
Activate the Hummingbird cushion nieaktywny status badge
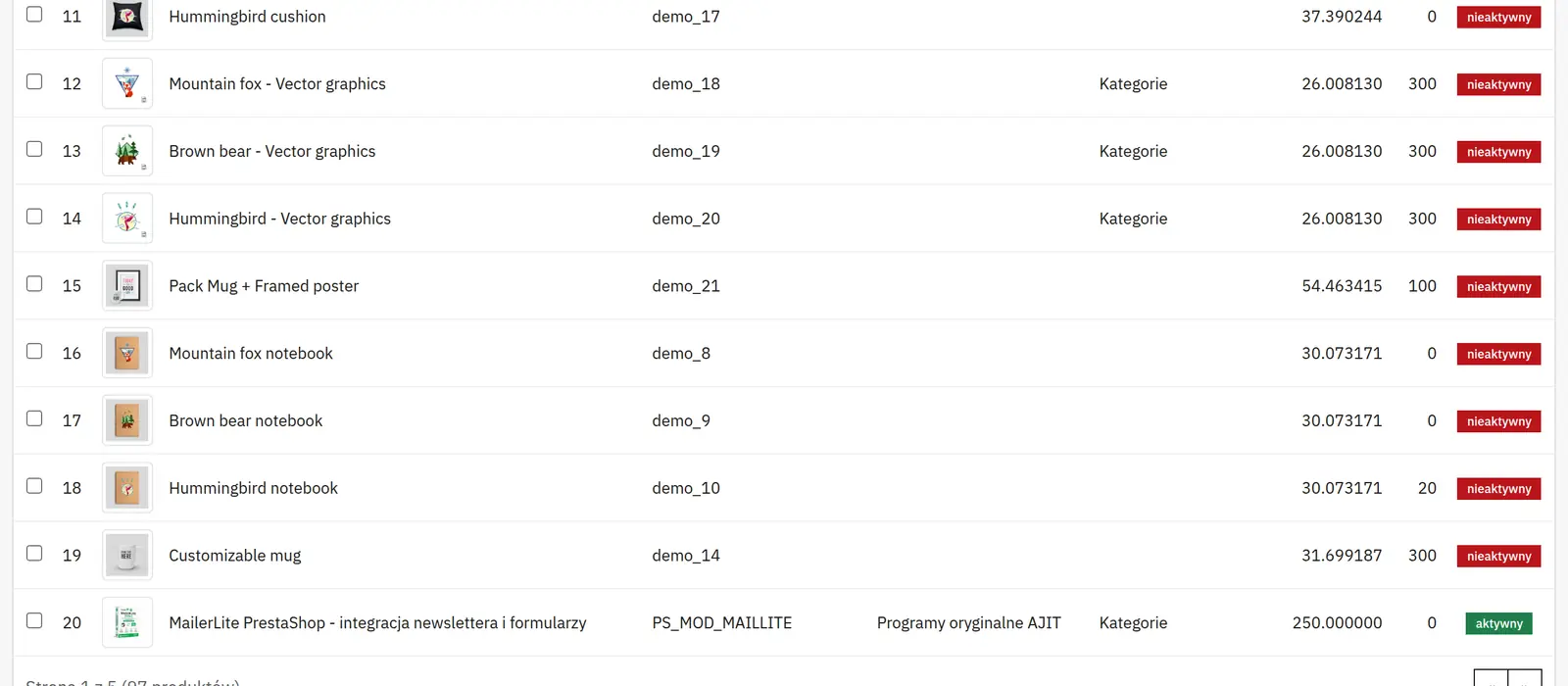[1498, 17]
